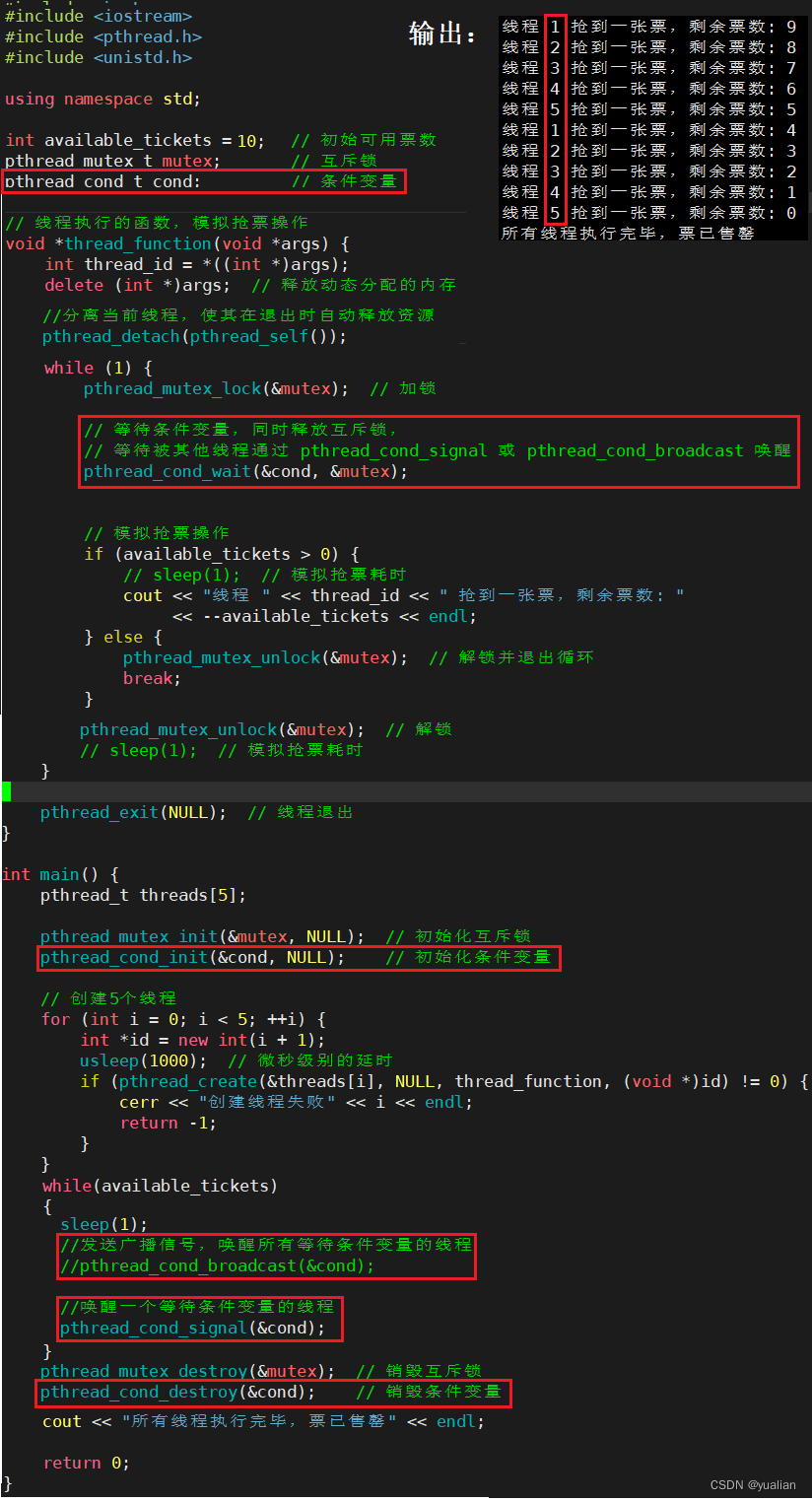This screenshot has width=812, height=1502.
Task: Click the pthread_detach(pthread_self()) call
Action: (194, 336)
